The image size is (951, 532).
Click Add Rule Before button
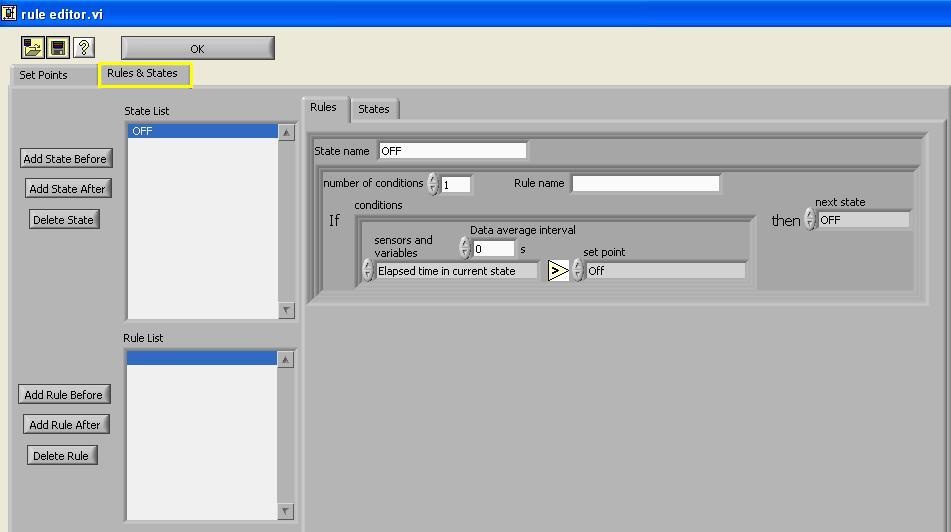tap(64, 394)
